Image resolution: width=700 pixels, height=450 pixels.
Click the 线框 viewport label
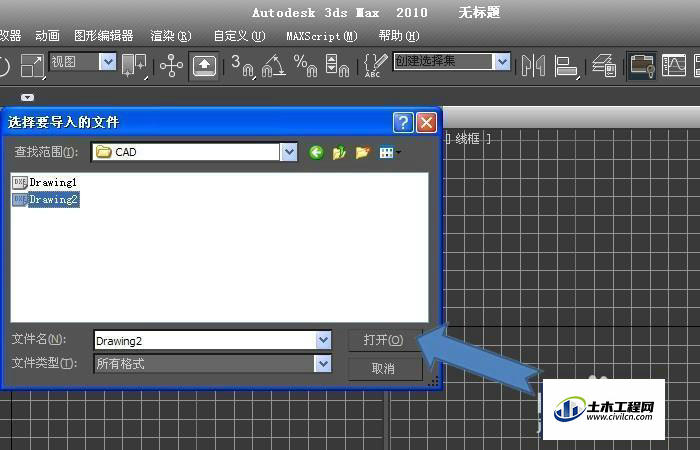coord(467,139)
